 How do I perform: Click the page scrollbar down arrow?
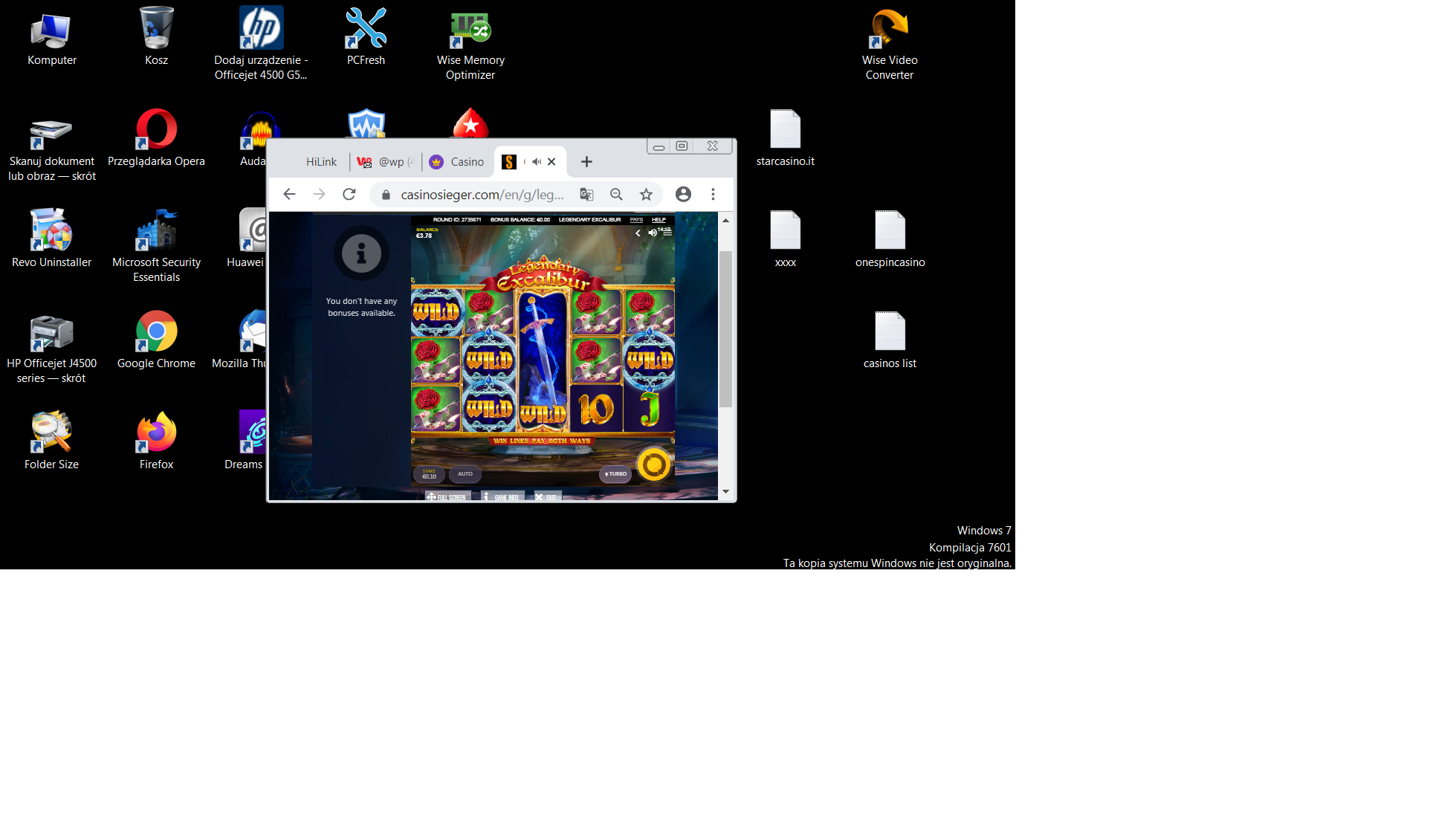pos(726,492)
